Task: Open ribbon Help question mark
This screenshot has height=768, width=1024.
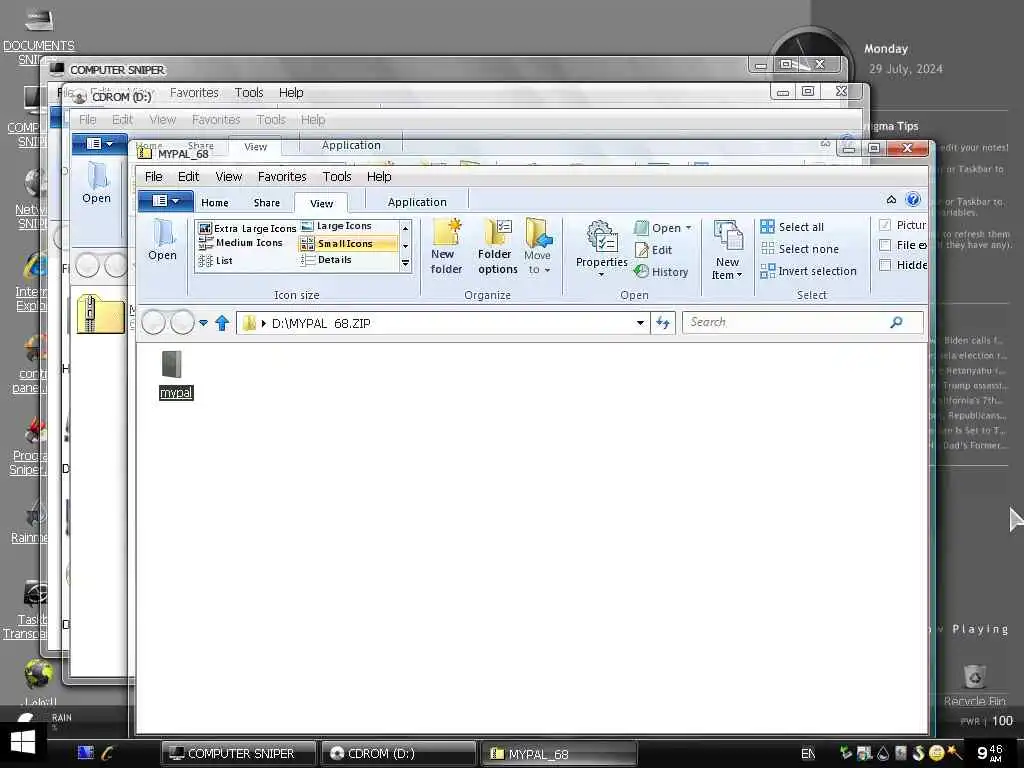Action: (913, 199)
